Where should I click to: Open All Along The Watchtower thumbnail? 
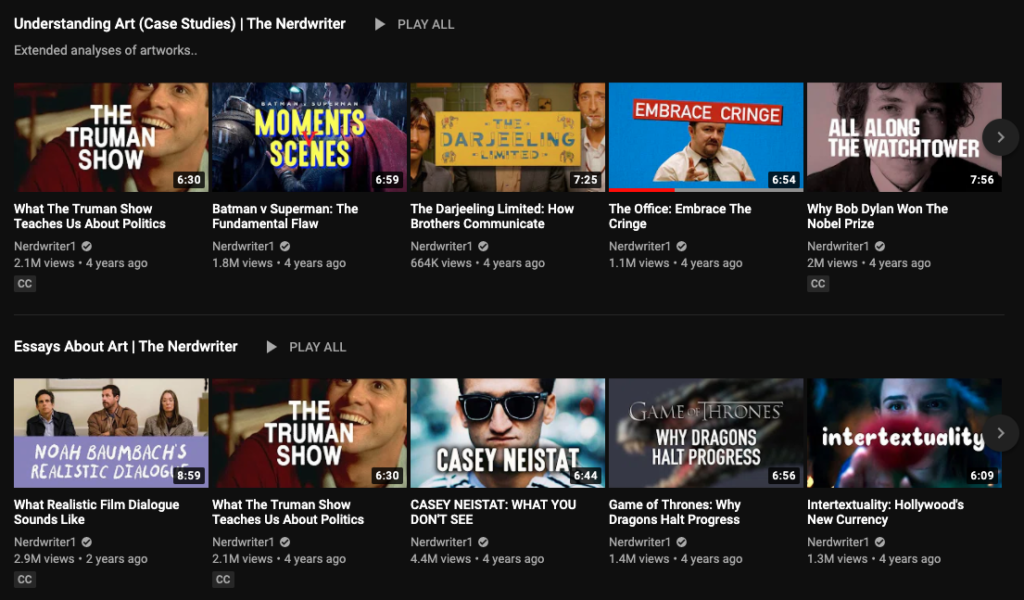pos(904,137)
